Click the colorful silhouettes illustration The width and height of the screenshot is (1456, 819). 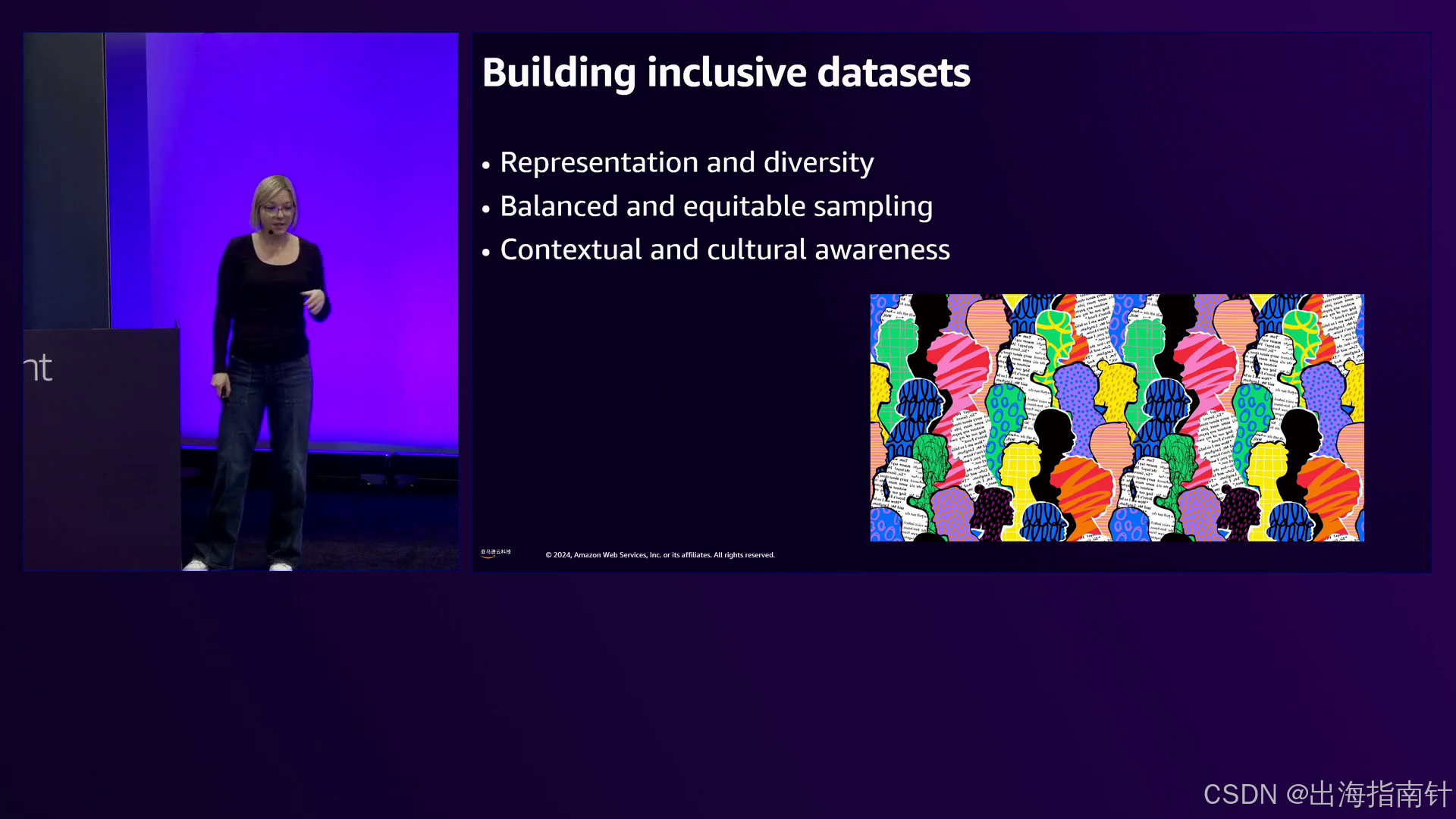[1116, 418]
